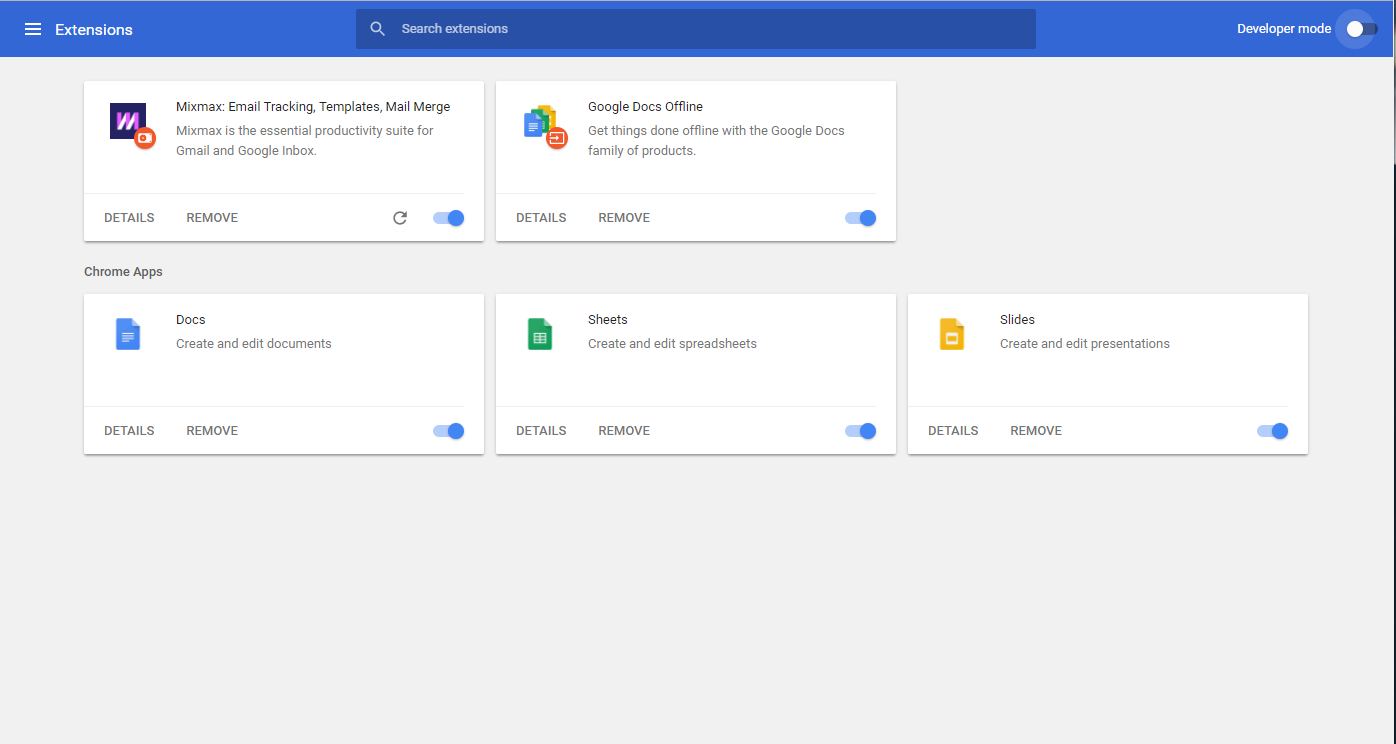This screenshot has height=744, width=1396.
Task: Click 'Create and edit spreadsheets' description
Action: [x=672, y=344]
